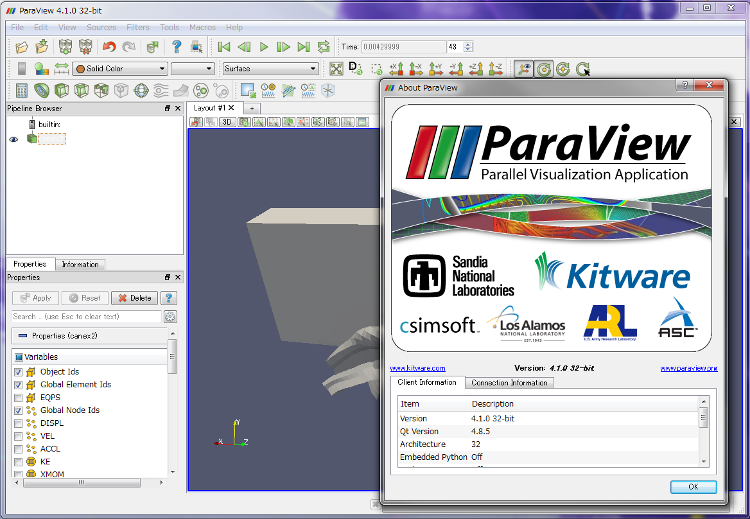Open the File menu
The image size is (750, 519).
click(x=17, y=27)
